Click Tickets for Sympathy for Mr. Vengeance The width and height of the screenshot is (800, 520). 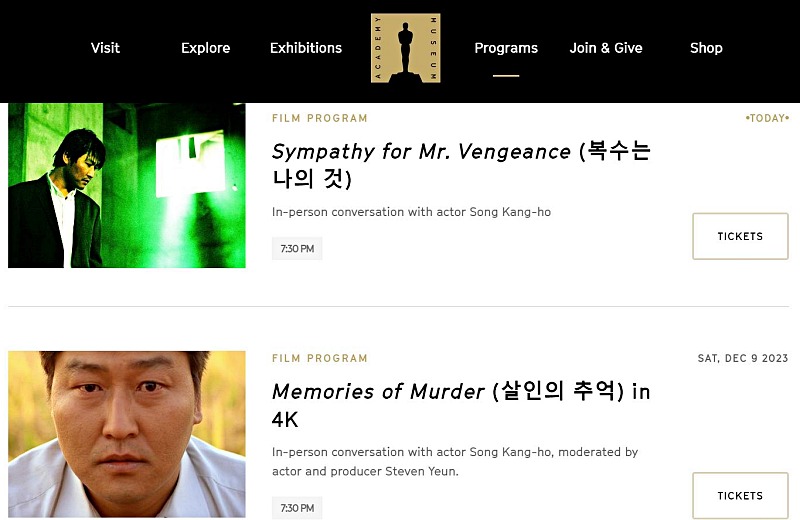pos(740,236)
